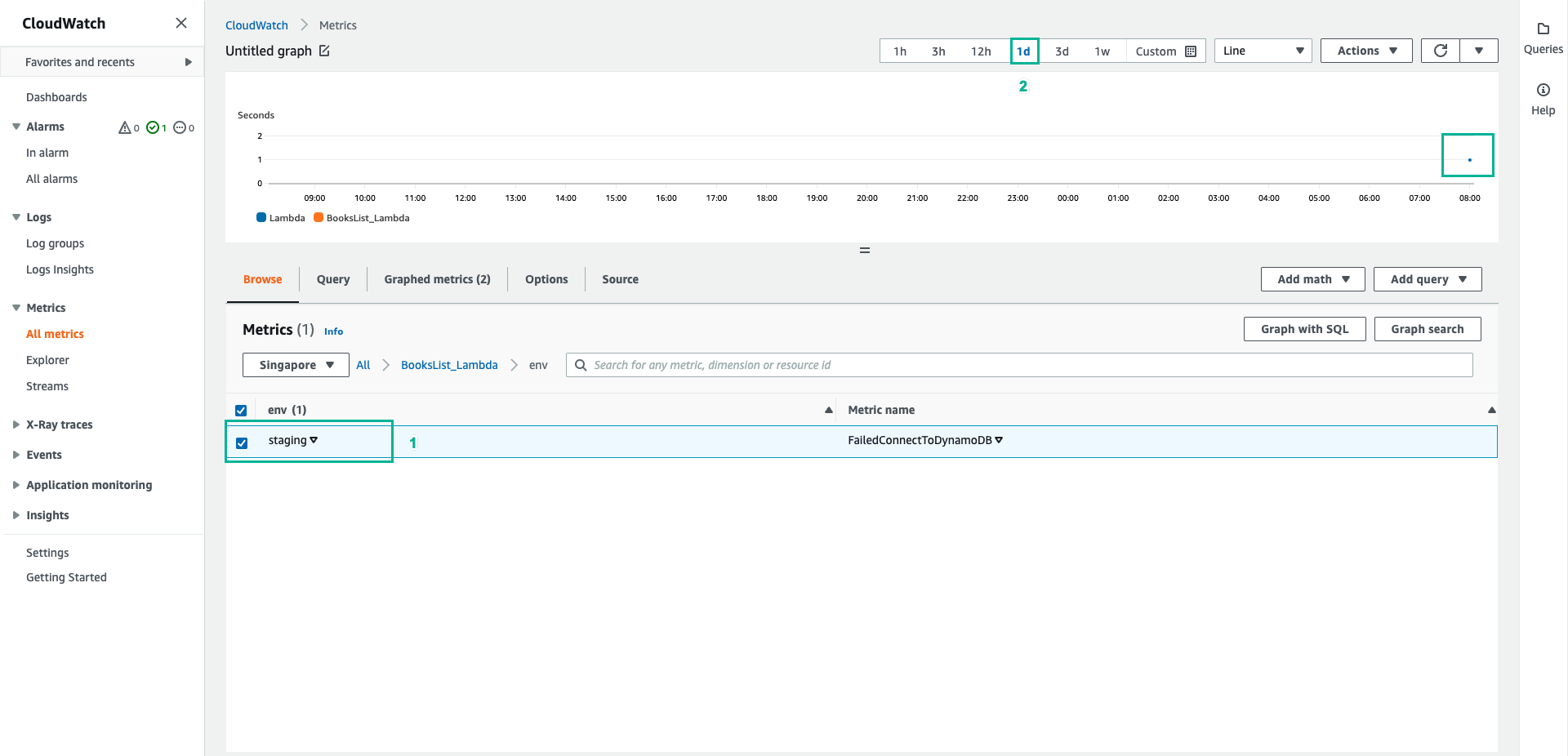Viewport: 1568px width, 756px height.
Task: Open the Source tab
Action: [x=620, y=279]
